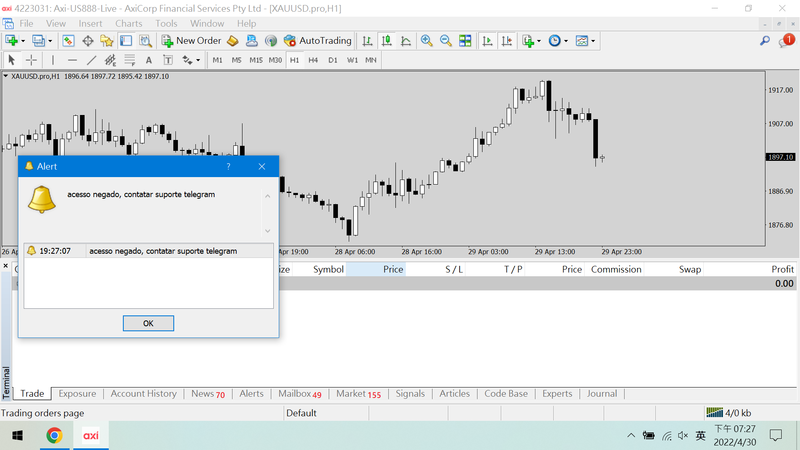Toggle chart Auto Scroll

coord(487,41)
